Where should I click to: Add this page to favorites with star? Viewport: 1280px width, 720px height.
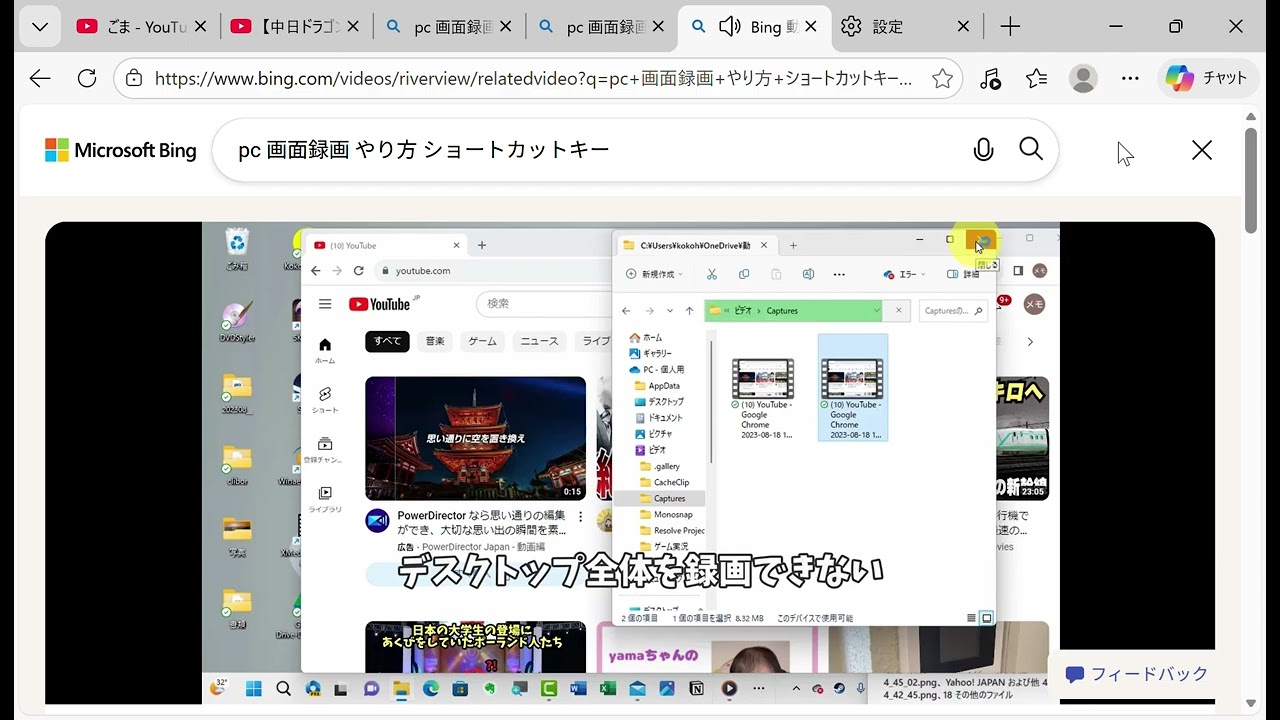(x=942, y=78)
